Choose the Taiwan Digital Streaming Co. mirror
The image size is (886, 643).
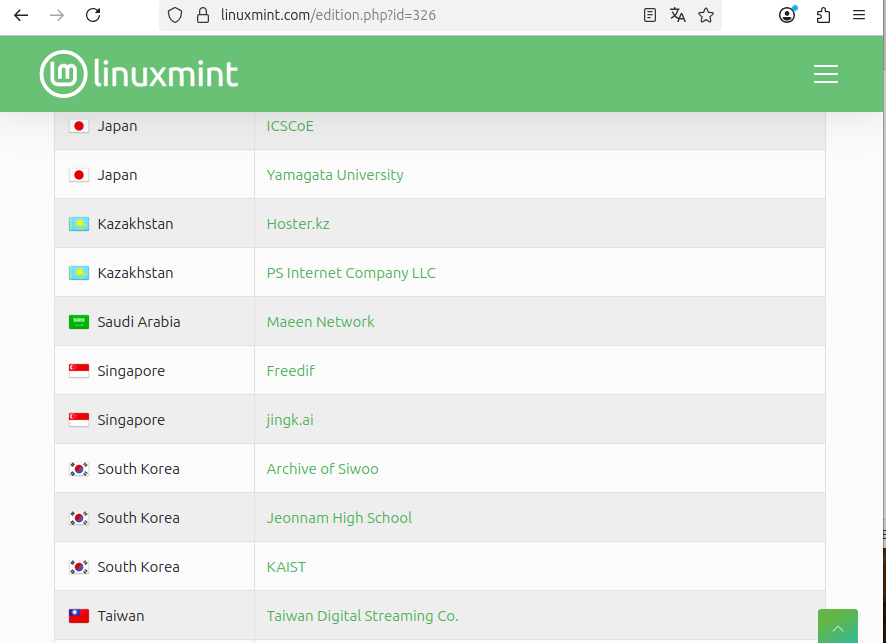point(362,616)
